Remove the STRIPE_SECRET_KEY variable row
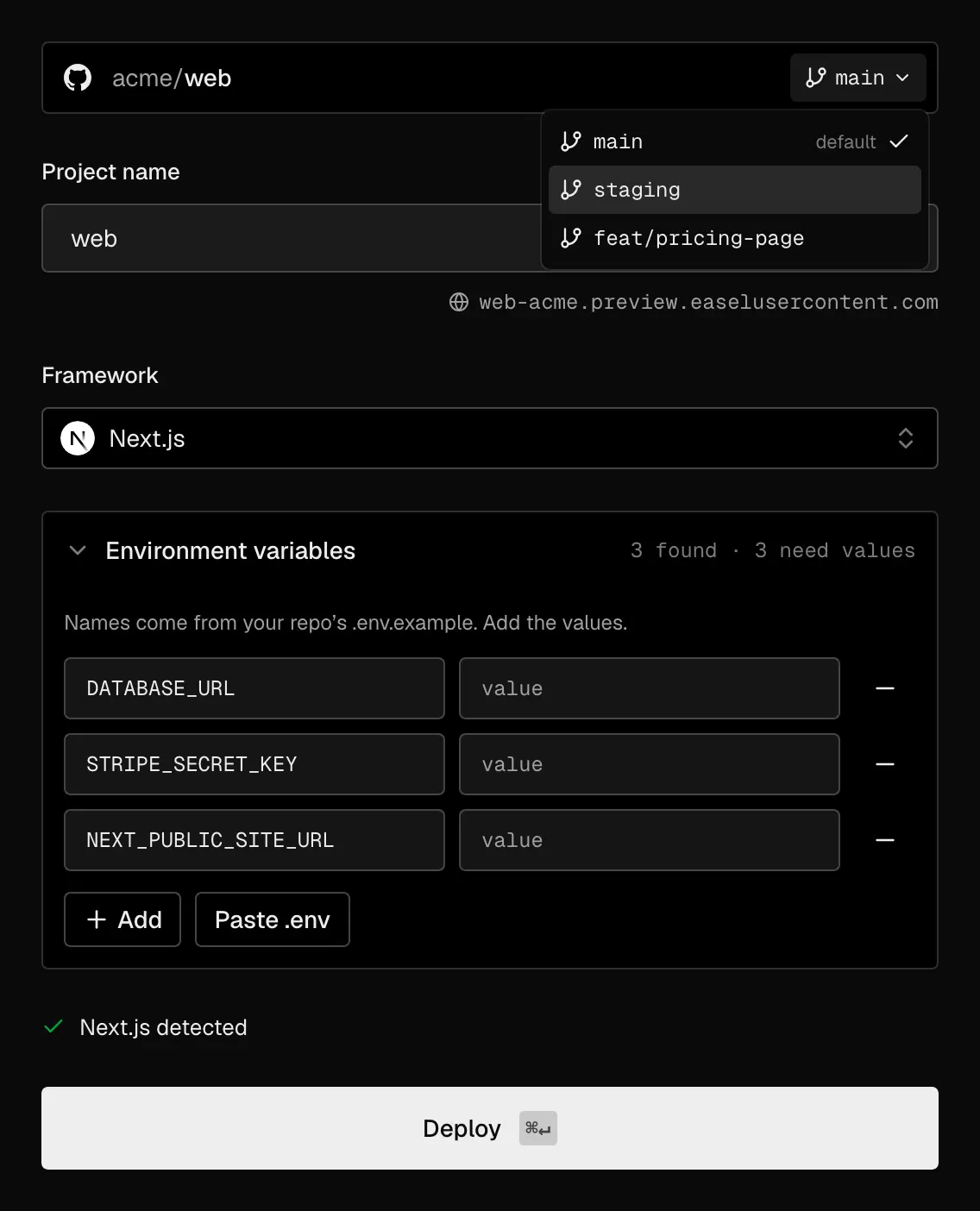The height and width of the screenshot is (1211, 980). click(885, 764)
